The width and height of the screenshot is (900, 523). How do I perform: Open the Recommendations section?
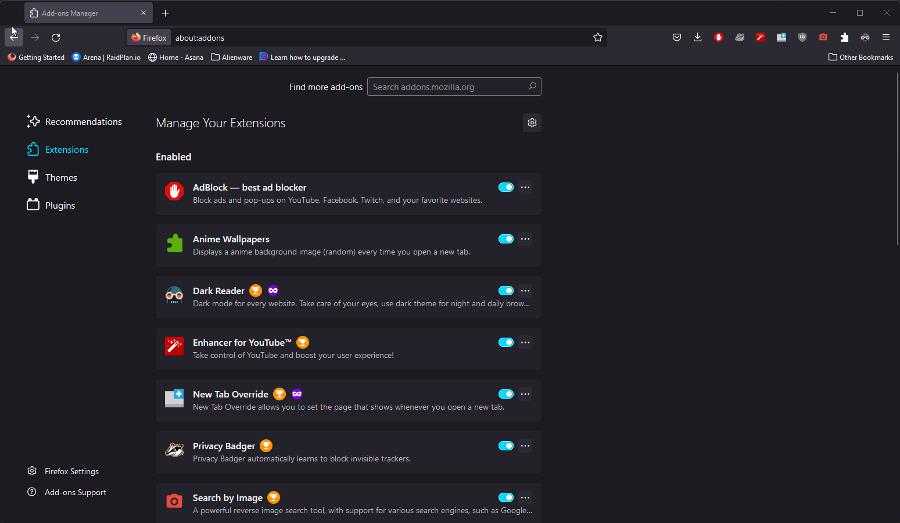point(74,122)
